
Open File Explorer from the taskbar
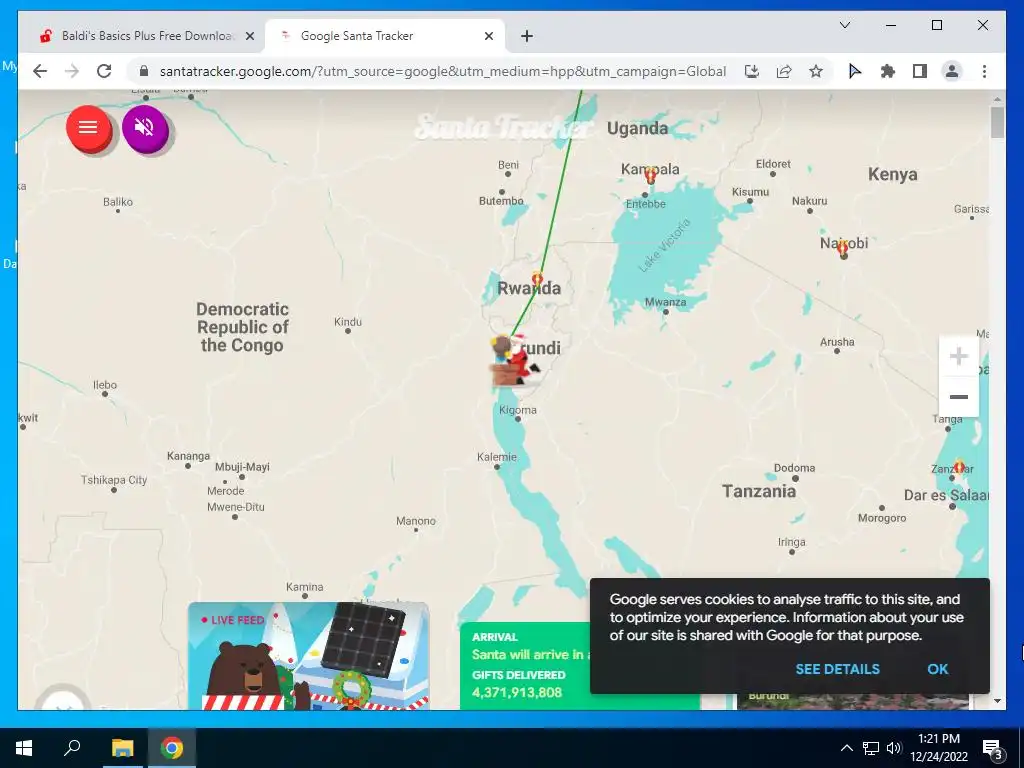coord(122,748)
